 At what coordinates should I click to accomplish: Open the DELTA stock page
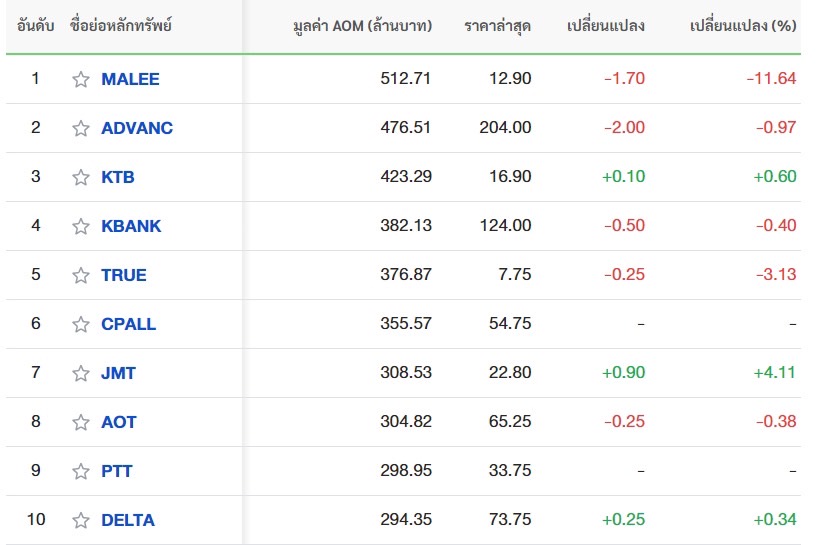127,520
